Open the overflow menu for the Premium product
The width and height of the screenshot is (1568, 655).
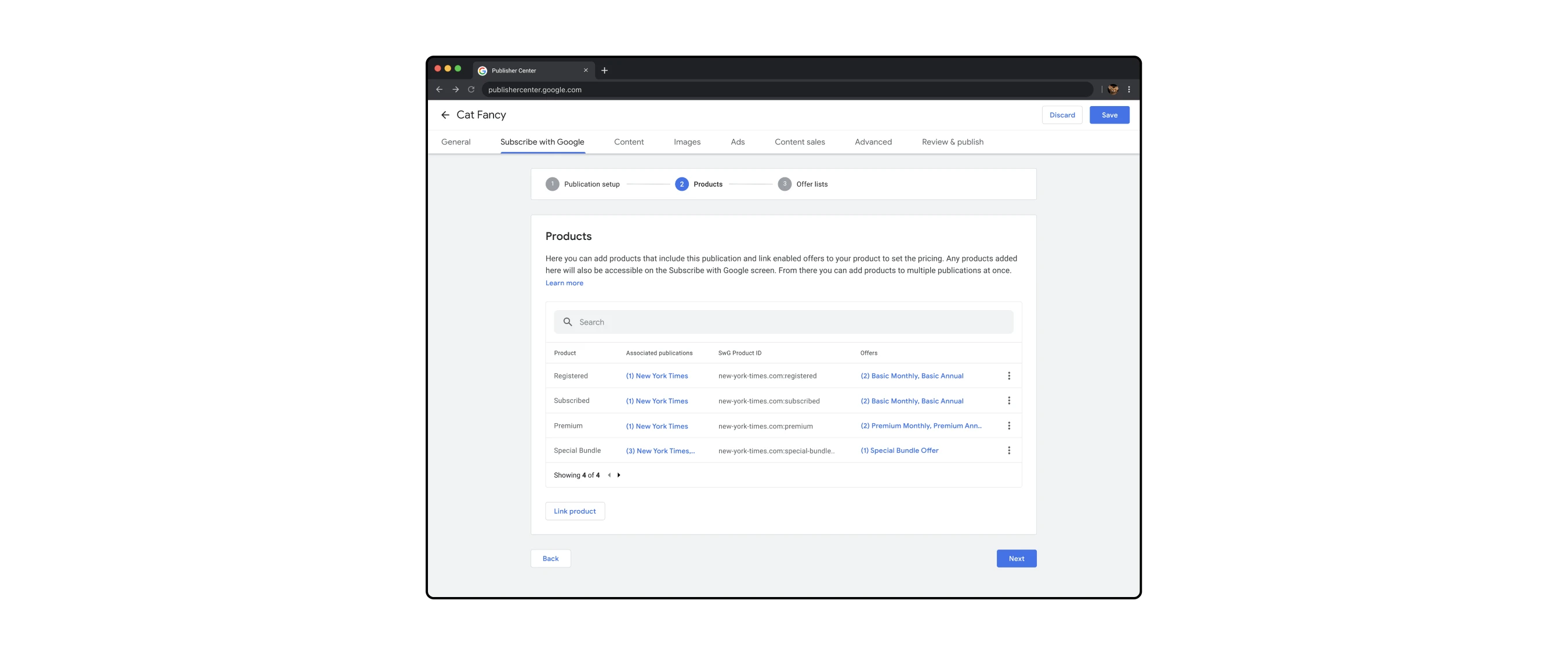click(x=1009, y=425)
